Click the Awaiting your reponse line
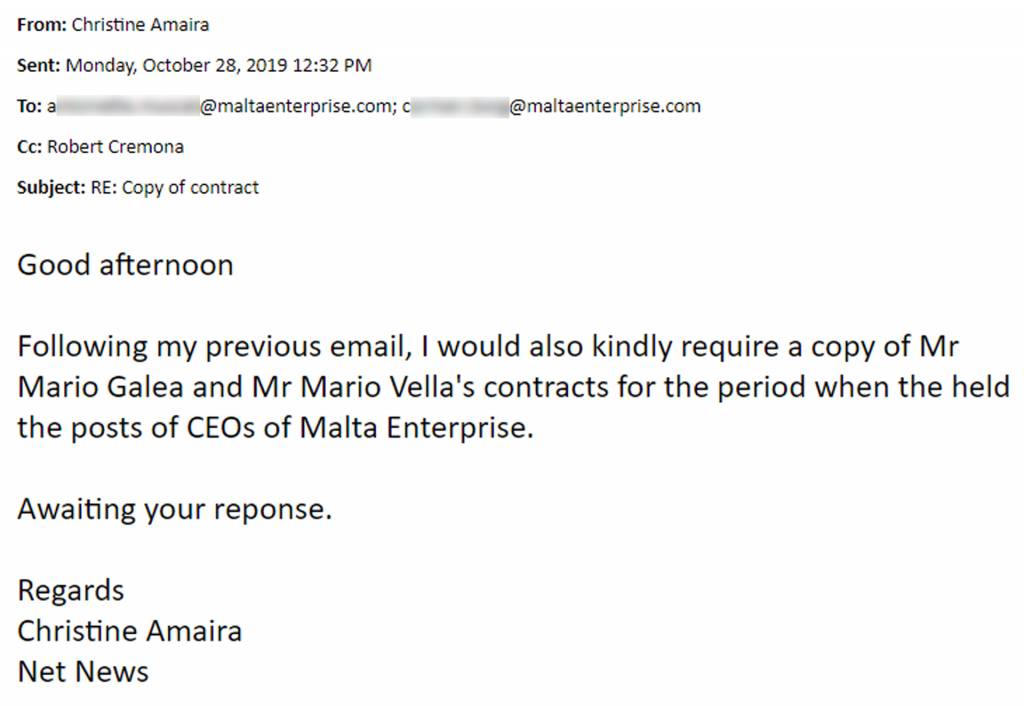1024x707 pixels. [x=175, y=510]
